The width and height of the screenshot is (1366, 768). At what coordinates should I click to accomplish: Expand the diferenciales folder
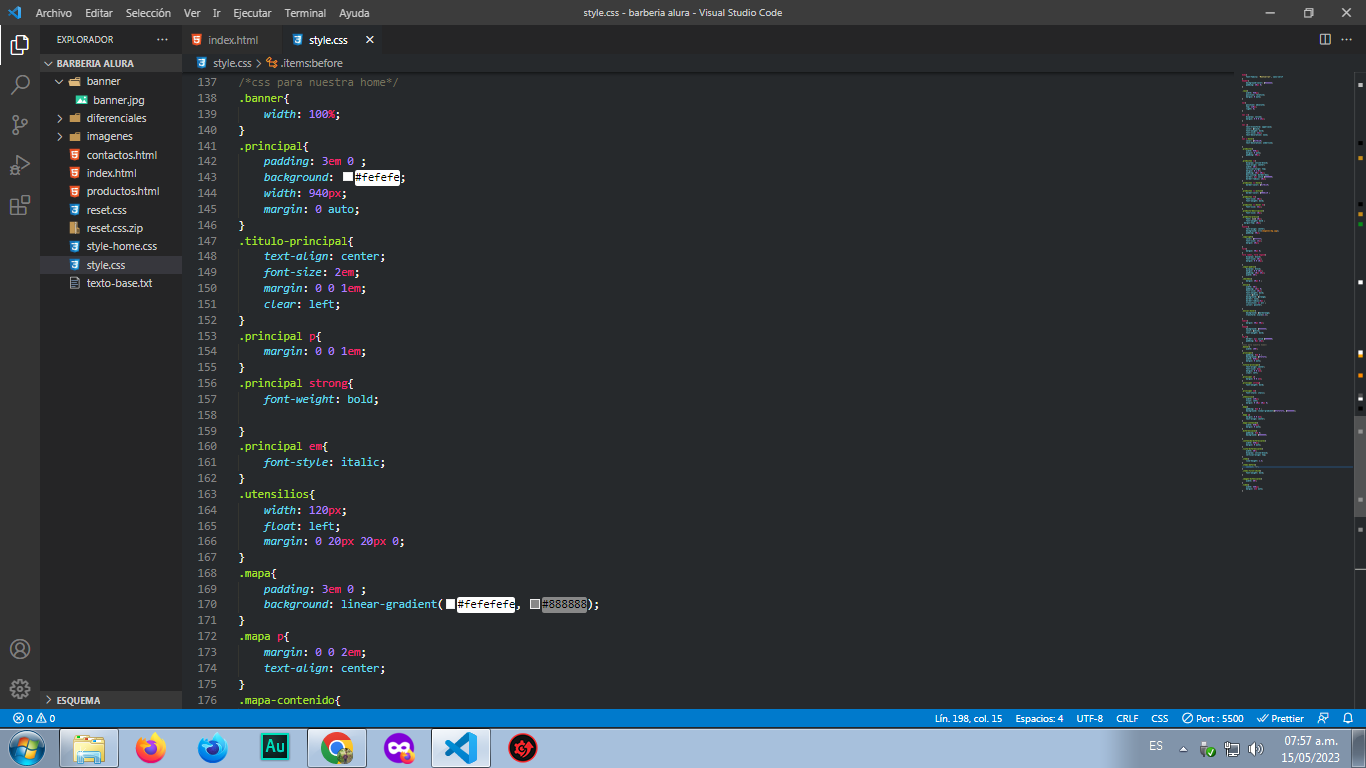coord(111,118)
